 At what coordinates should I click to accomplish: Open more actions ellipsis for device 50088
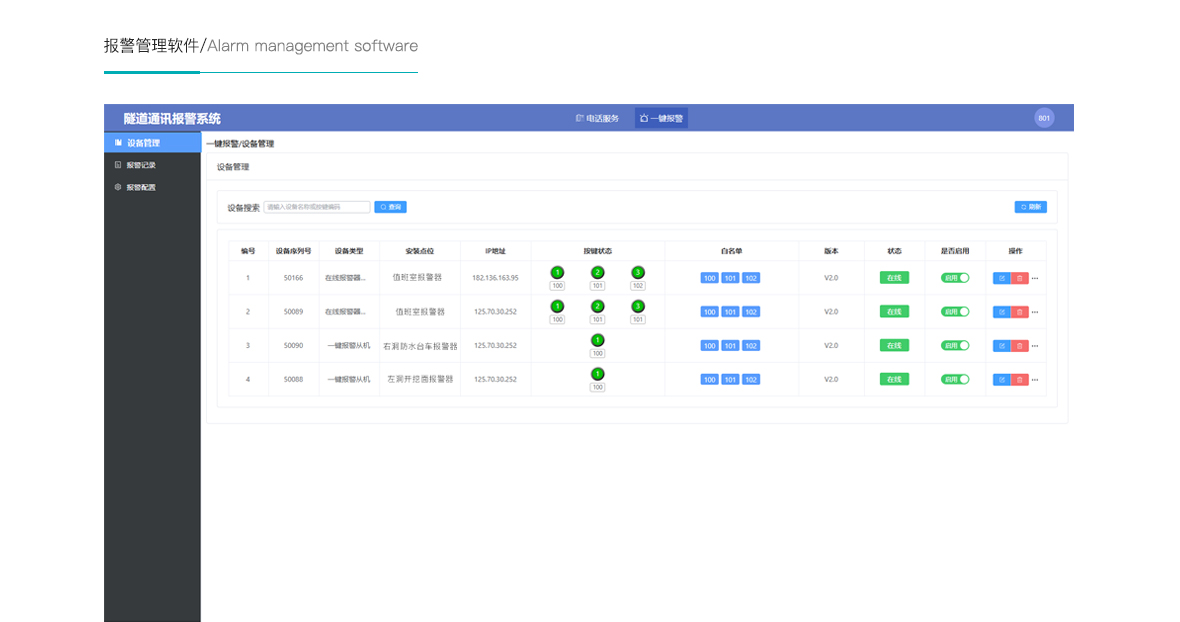tap(1036, 380)
